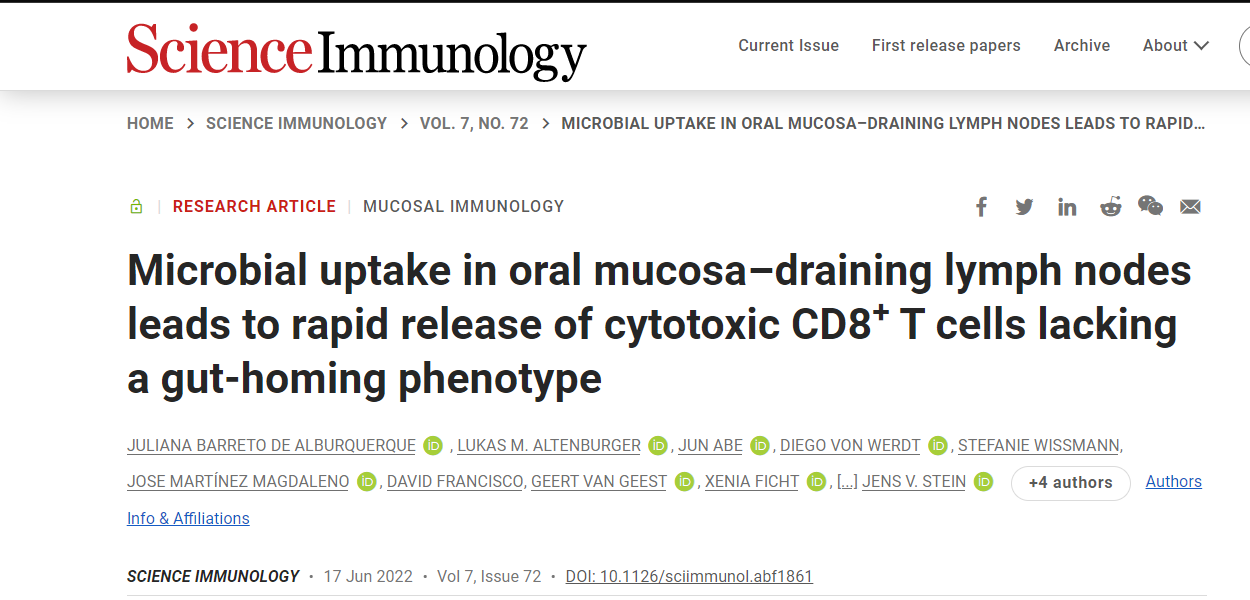Expand the collapsed author list ellipsis [...]
Viewport: 1250px width, 600px height.
pos(847,482)
